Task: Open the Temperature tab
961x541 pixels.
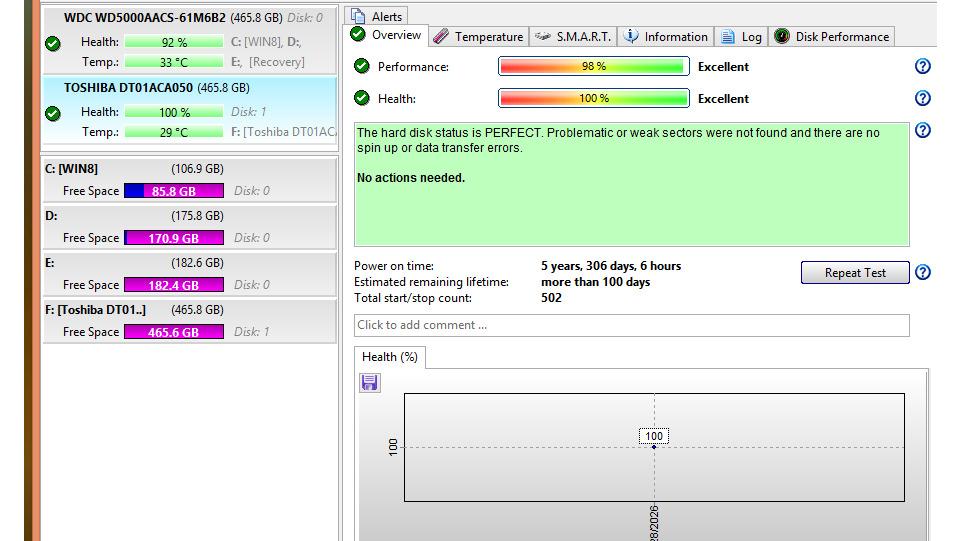Action: [x=478, y=37]
